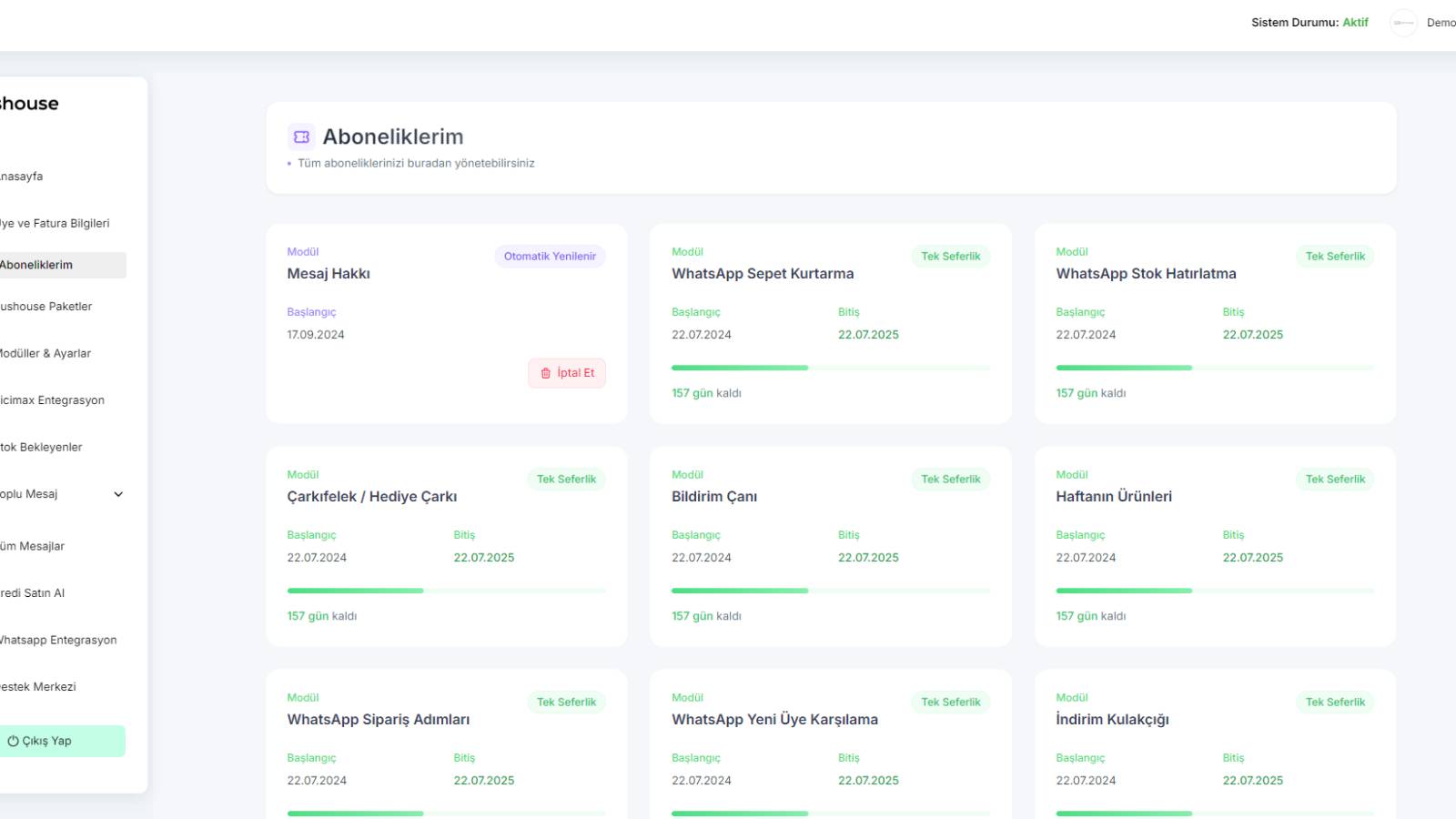Click Çarkıfelek / Hediye Çarkı title
1456x819 pixels.
click(372, 497)
